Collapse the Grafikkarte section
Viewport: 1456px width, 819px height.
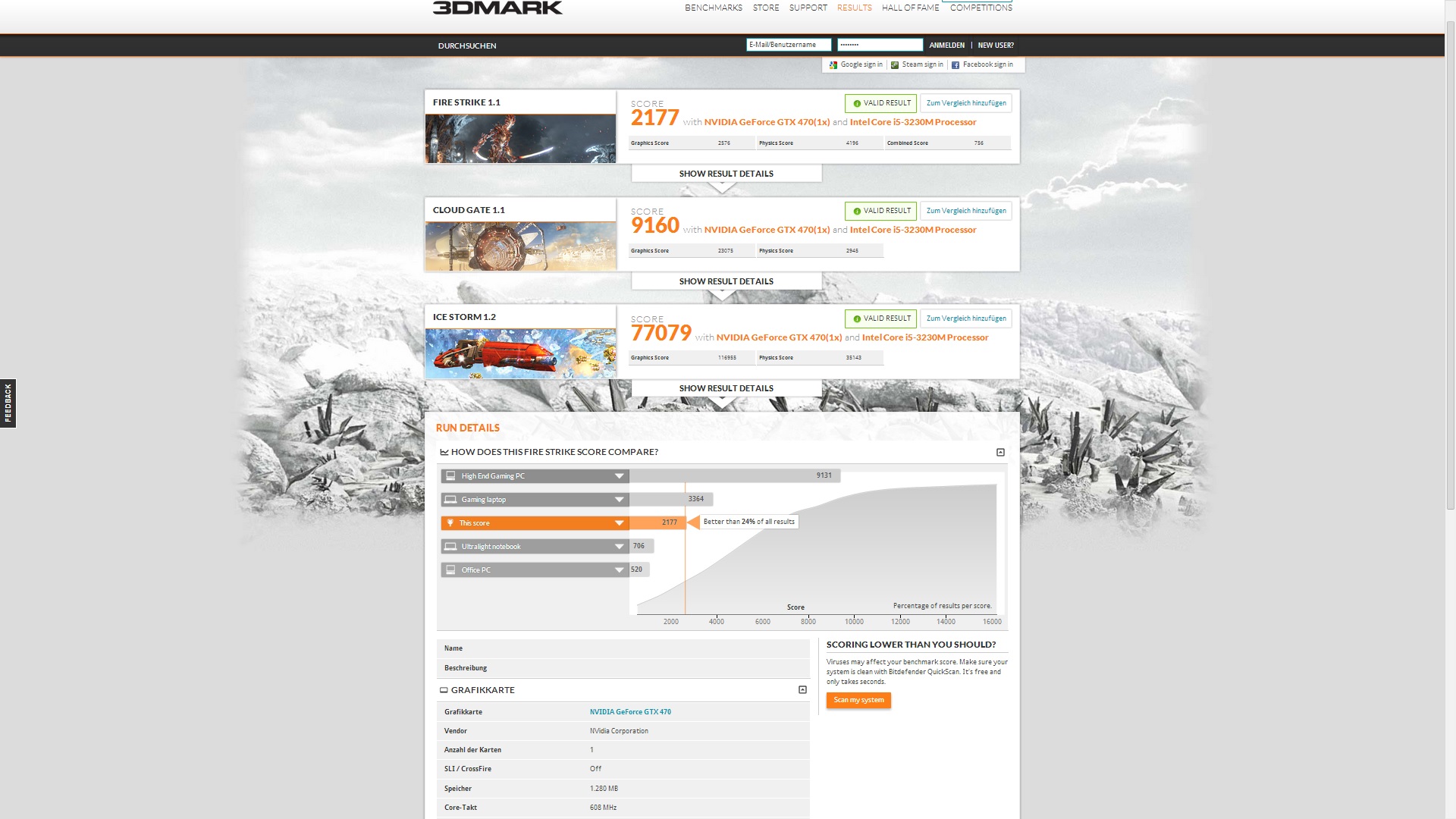click(802, 690)
